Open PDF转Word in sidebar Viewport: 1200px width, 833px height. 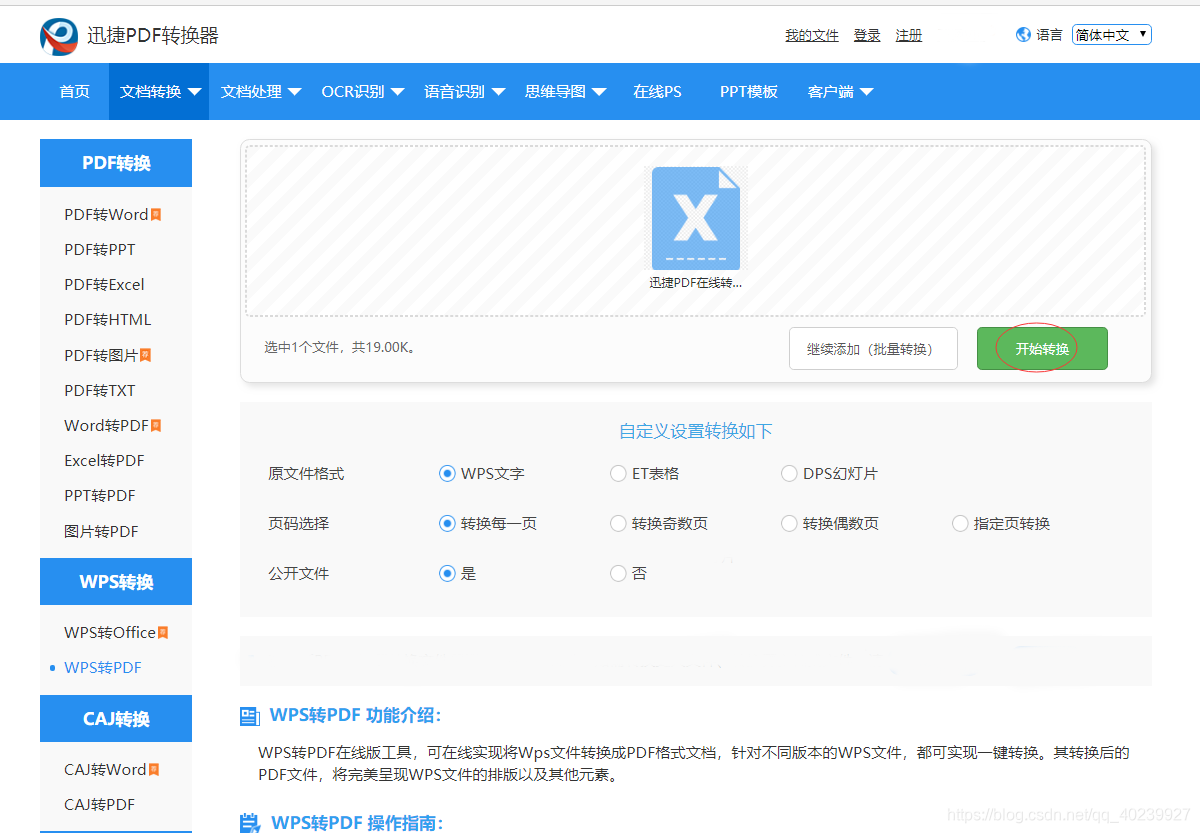[x=106, y=215]
